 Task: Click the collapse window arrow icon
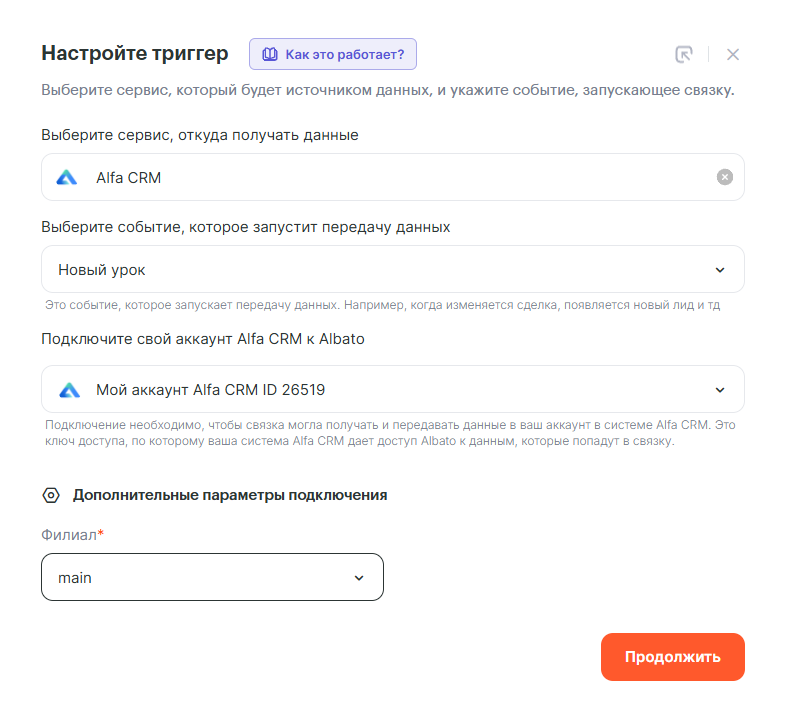(x=684, y=54)
